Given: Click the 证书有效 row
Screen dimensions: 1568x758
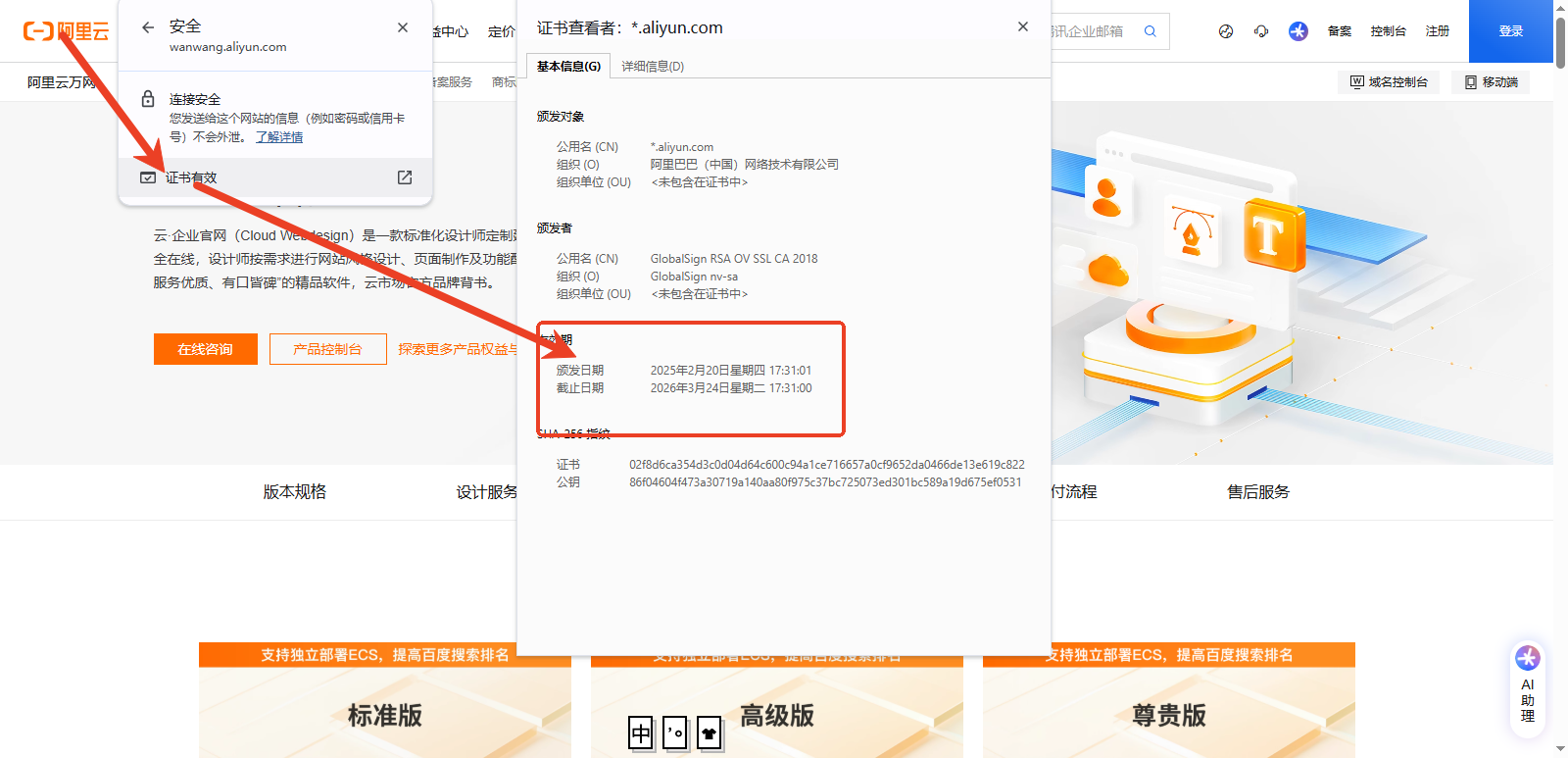Looking at the screenshot, I should (x=275, y=177).
